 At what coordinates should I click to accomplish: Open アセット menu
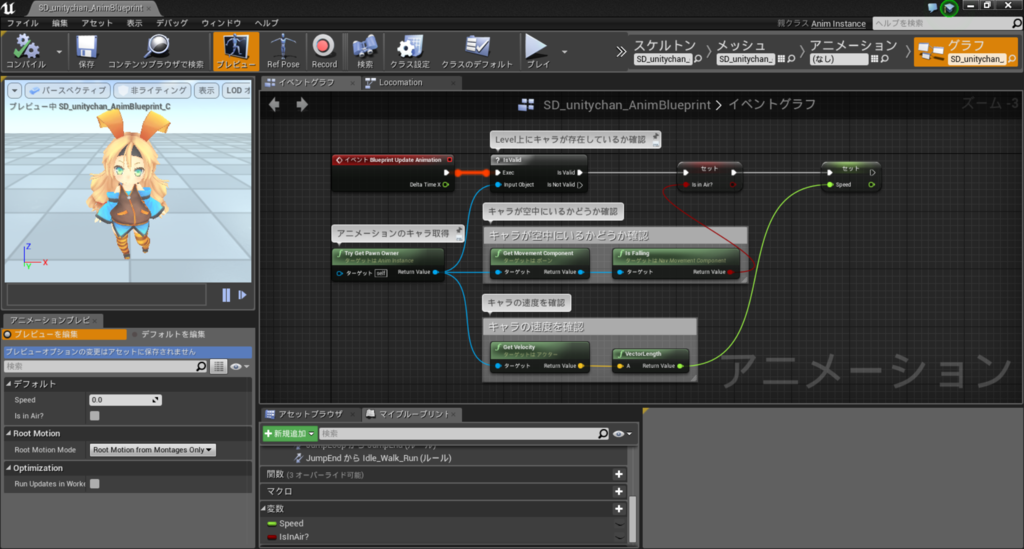(x=97, y=23)
